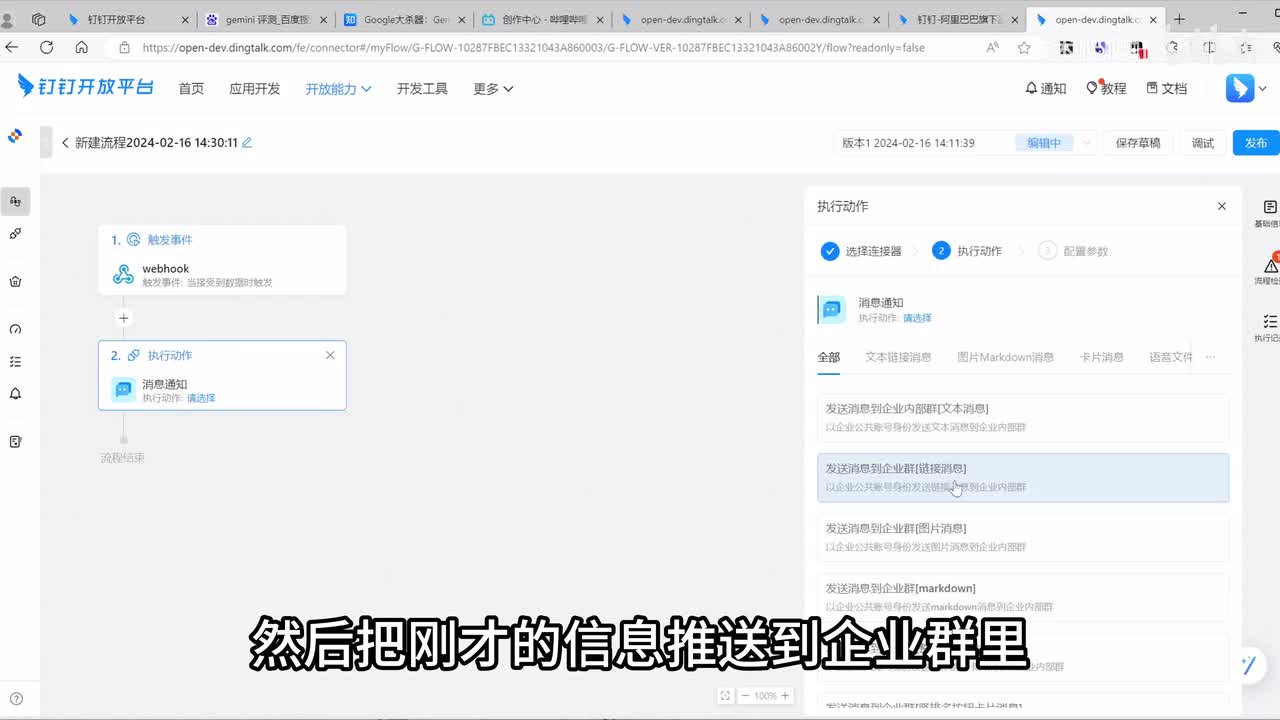Open the 教程 tutorials link
The image size is (1280, 720).
click(x=1106, y=88)
